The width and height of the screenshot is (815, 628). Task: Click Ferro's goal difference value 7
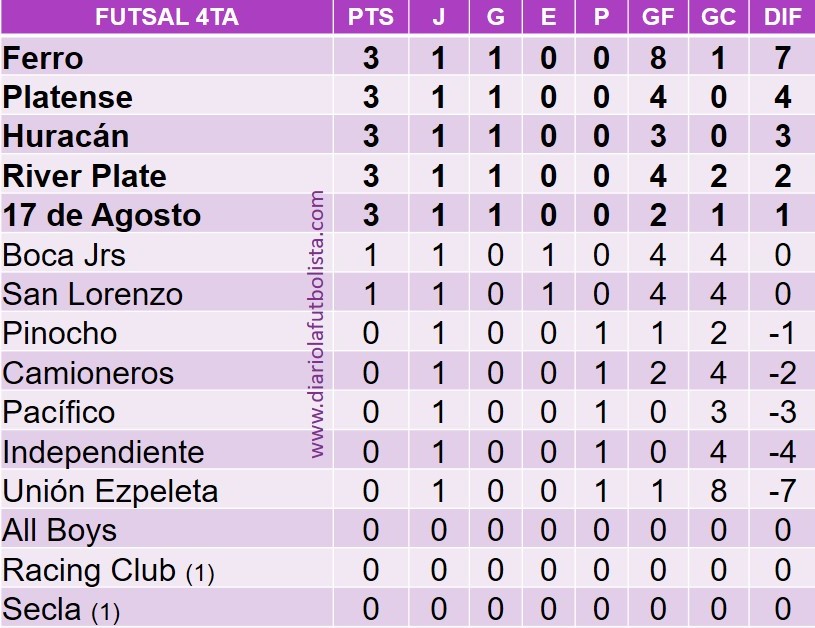click(x=782, y=58)
